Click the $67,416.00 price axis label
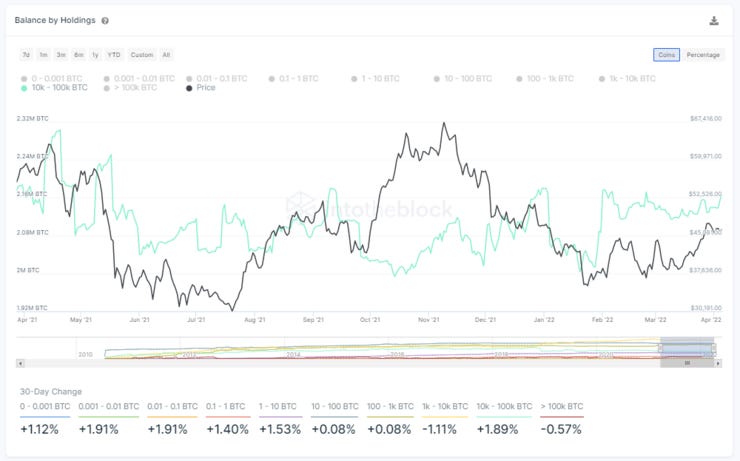Image resolution: width=740 pixels, height=461 pixels. 706,118
